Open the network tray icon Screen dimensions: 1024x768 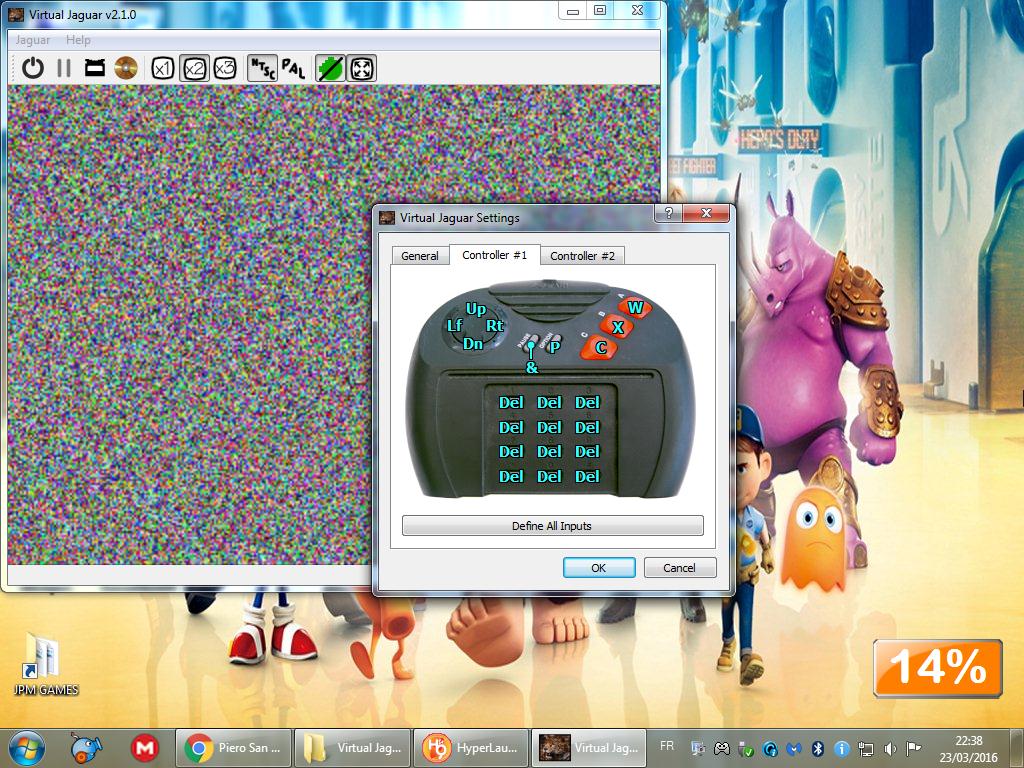[x=866, y=748]
